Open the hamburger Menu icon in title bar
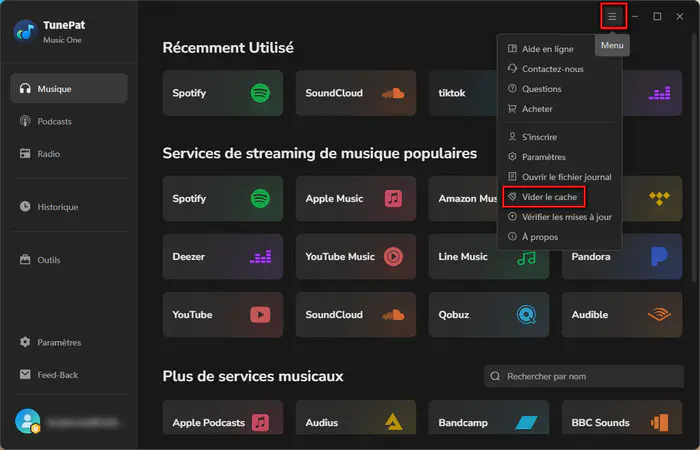Screen dimensions: 700x450 [x=612, y=17]
